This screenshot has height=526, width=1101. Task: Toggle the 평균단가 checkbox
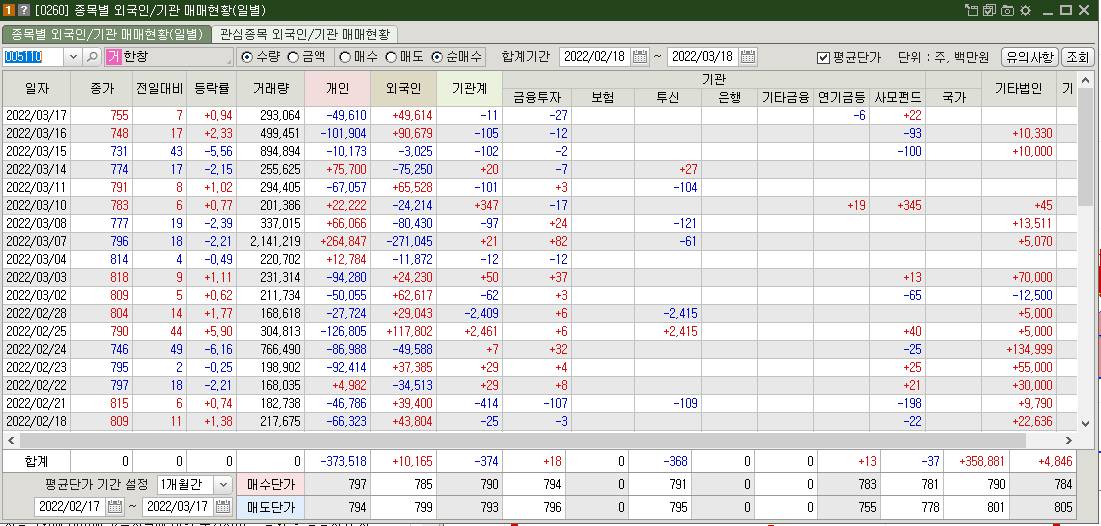point(824,58)
